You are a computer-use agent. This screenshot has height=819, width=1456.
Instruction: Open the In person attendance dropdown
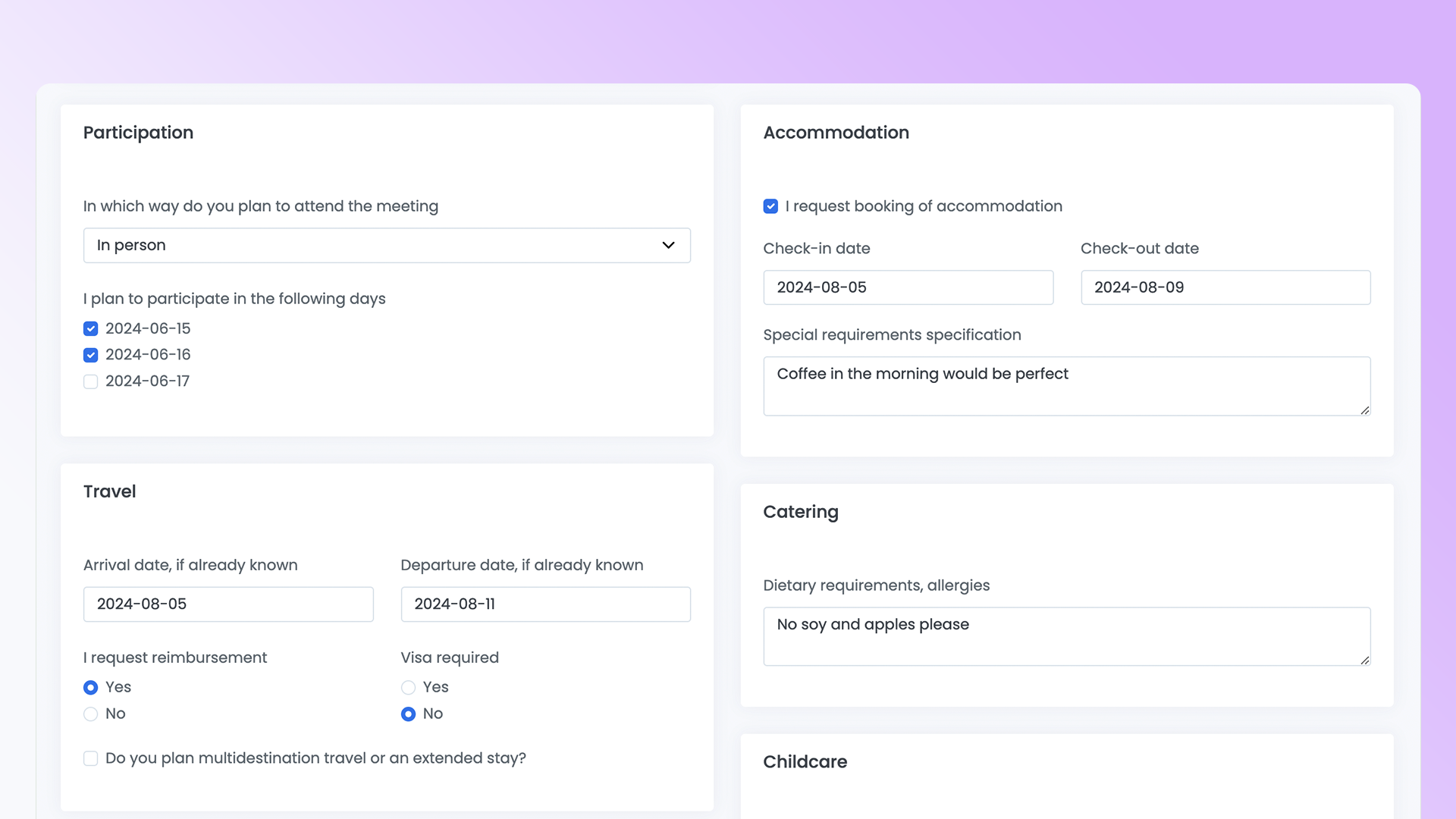387,245
